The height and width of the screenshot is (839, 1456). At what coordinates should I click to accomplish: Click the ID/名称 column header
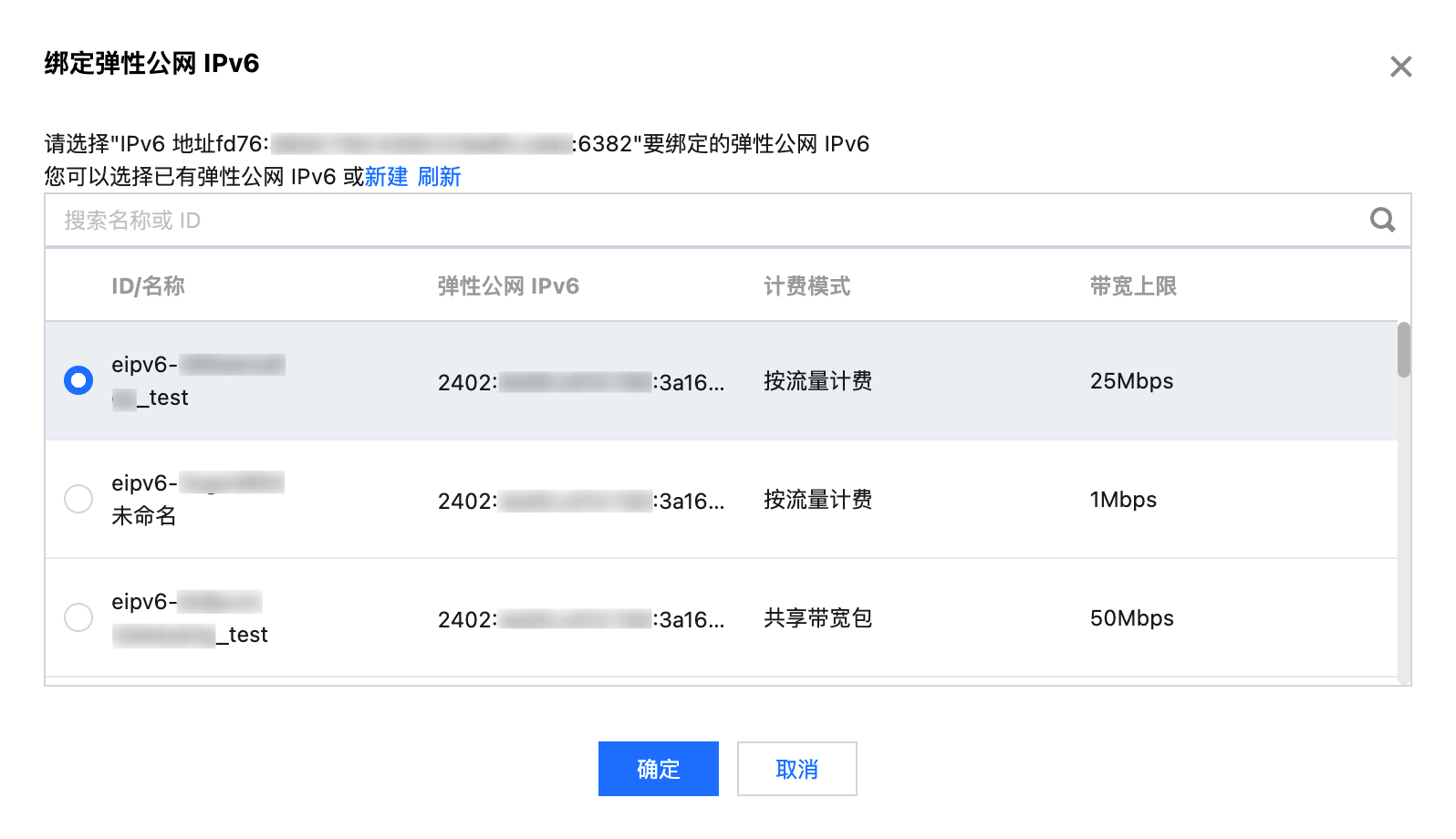pyautogui.click(x=148, y=286)
